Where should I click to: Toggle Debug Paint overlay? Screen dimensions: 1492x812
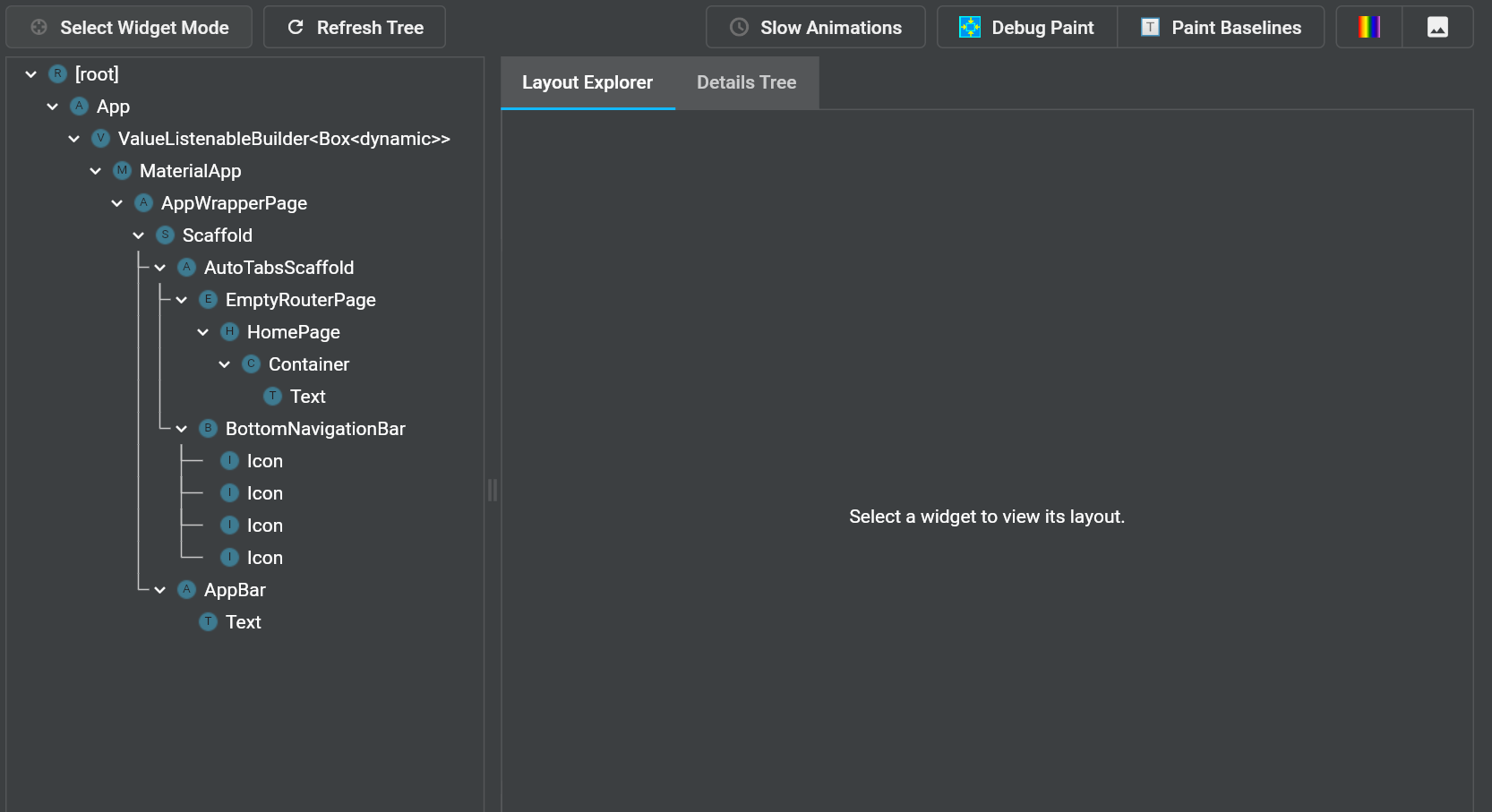(1027, 27)
